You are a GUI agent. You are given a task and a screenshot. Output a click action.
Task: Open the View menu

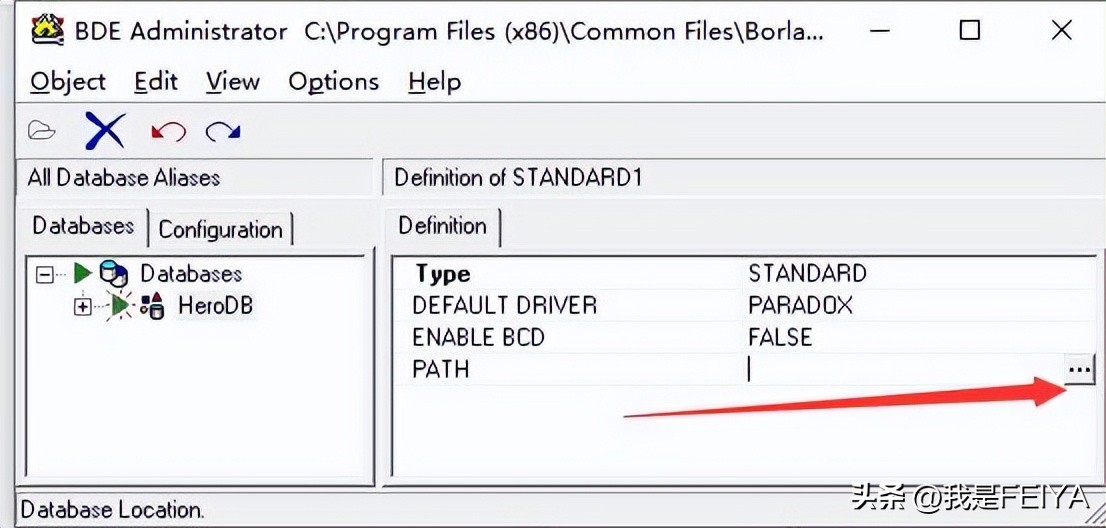pyautogui.click(x=233, y=82)
